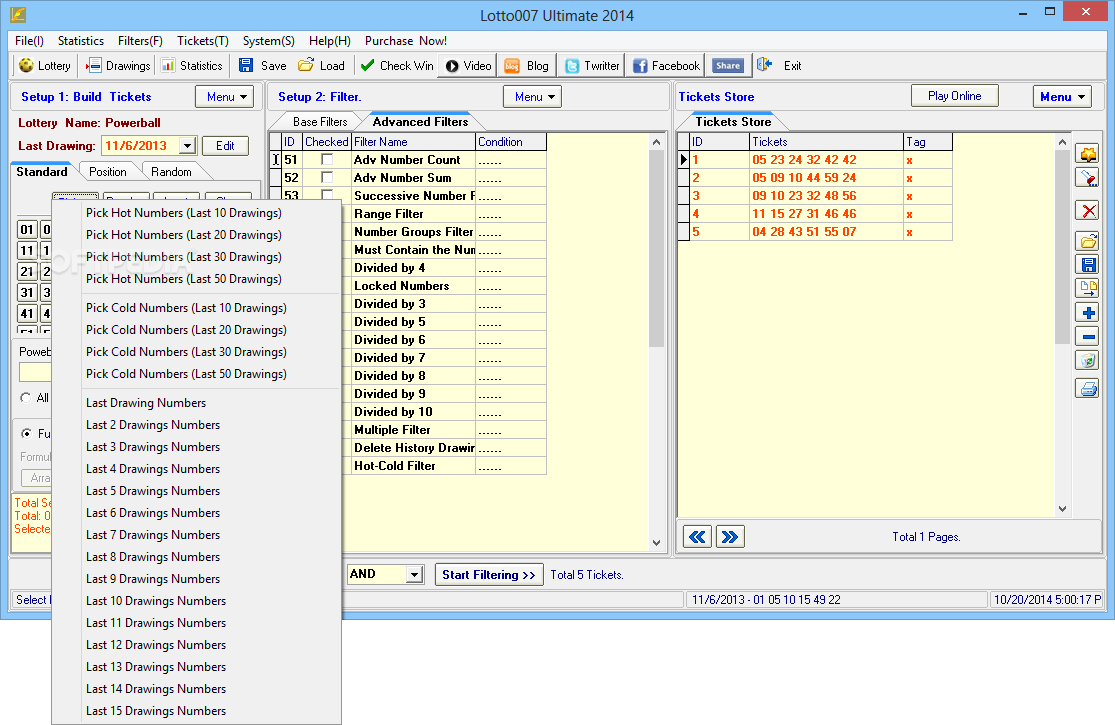This screenshot has height=725, width=1115.
Task: Click the filter list scrollbar down arrow
Action: pyautogui.click(x=656, y=542)
